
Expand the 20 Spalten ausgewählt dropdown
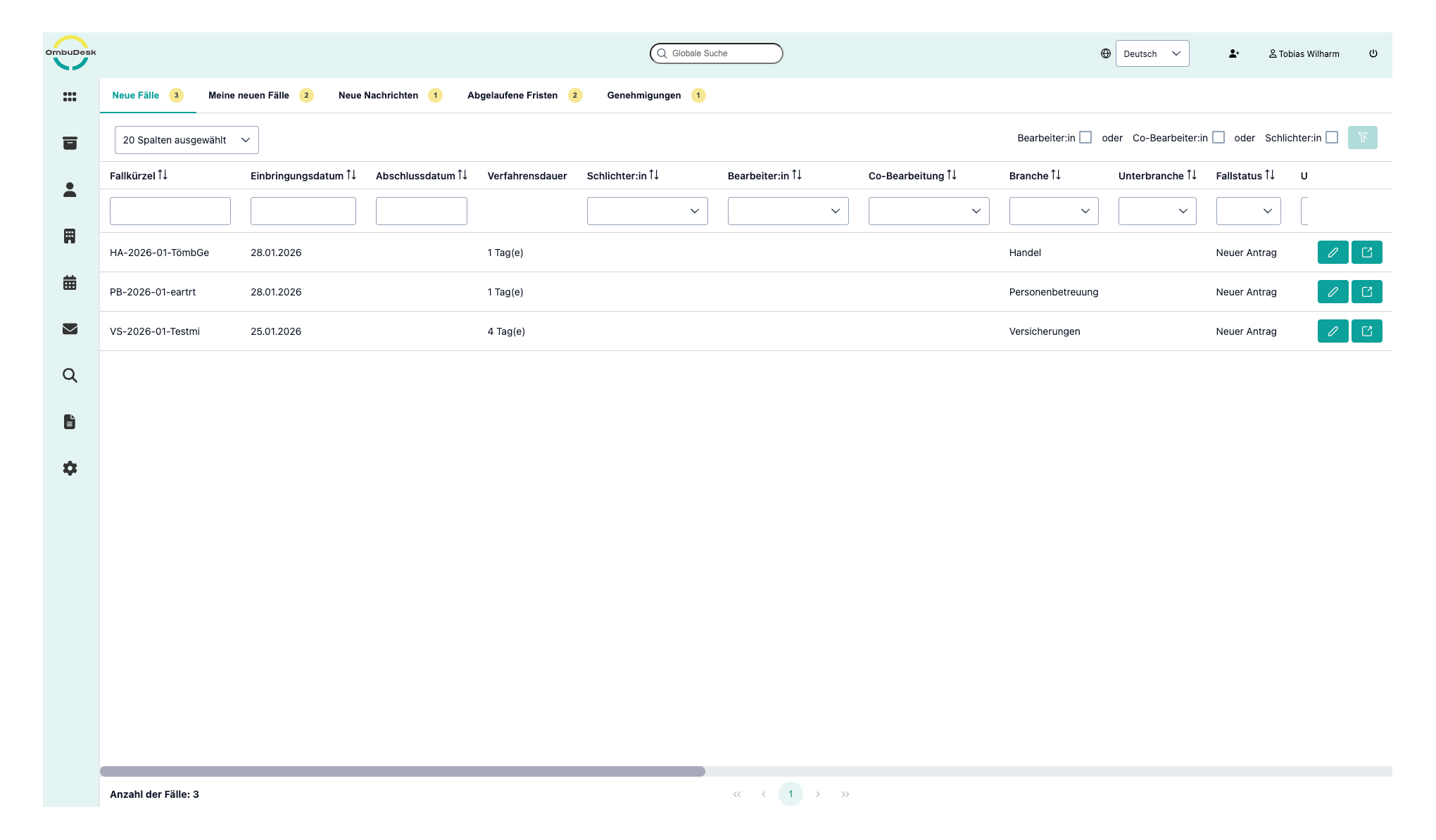coord(187,140)
